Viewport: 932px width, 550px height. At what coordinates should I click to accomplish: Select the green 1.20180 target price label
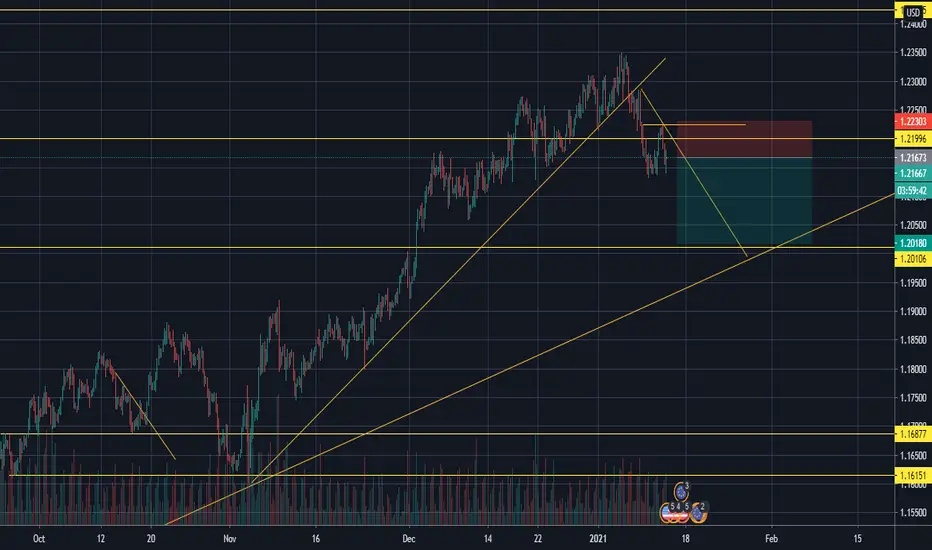tap(913, 243)
